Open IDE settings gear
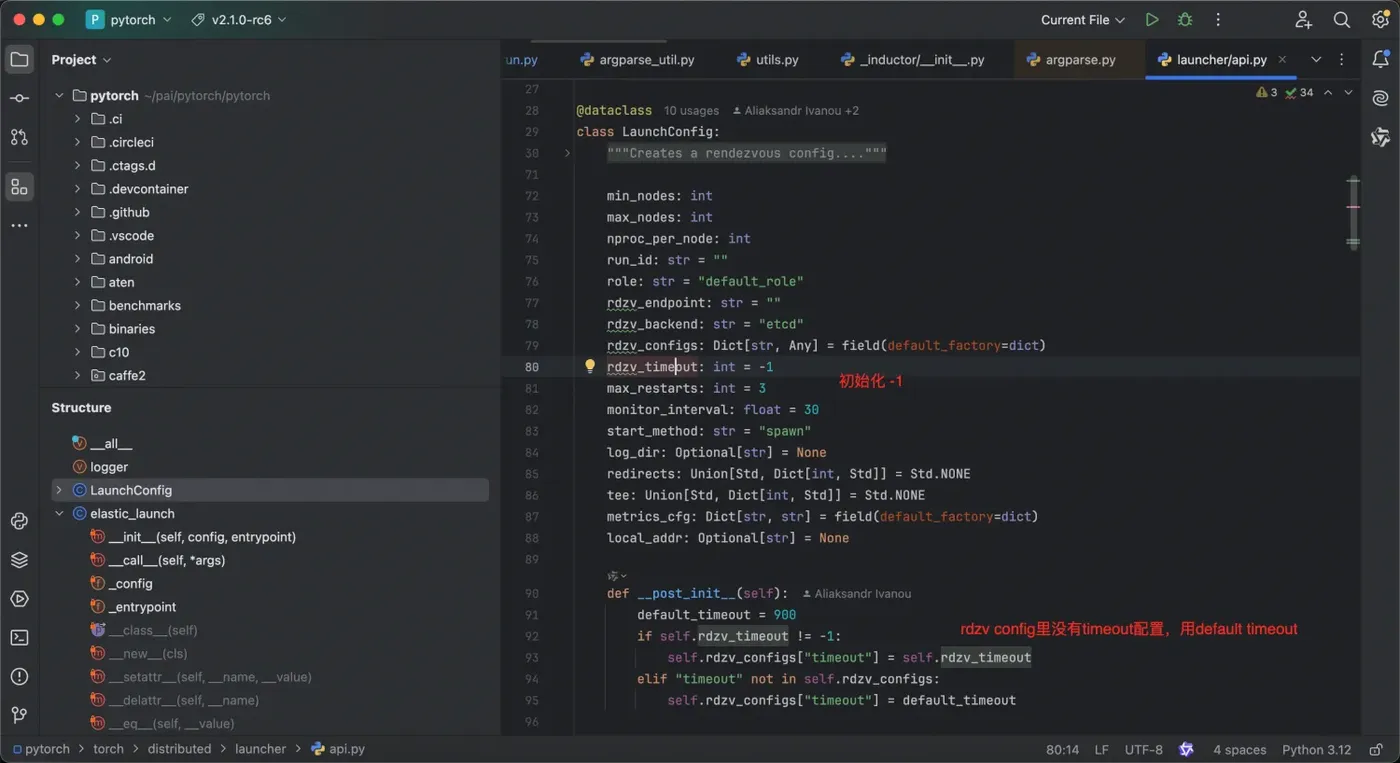Image resolution: width=1400 pixels, height=763 pixels. (x=1380, y=20)
